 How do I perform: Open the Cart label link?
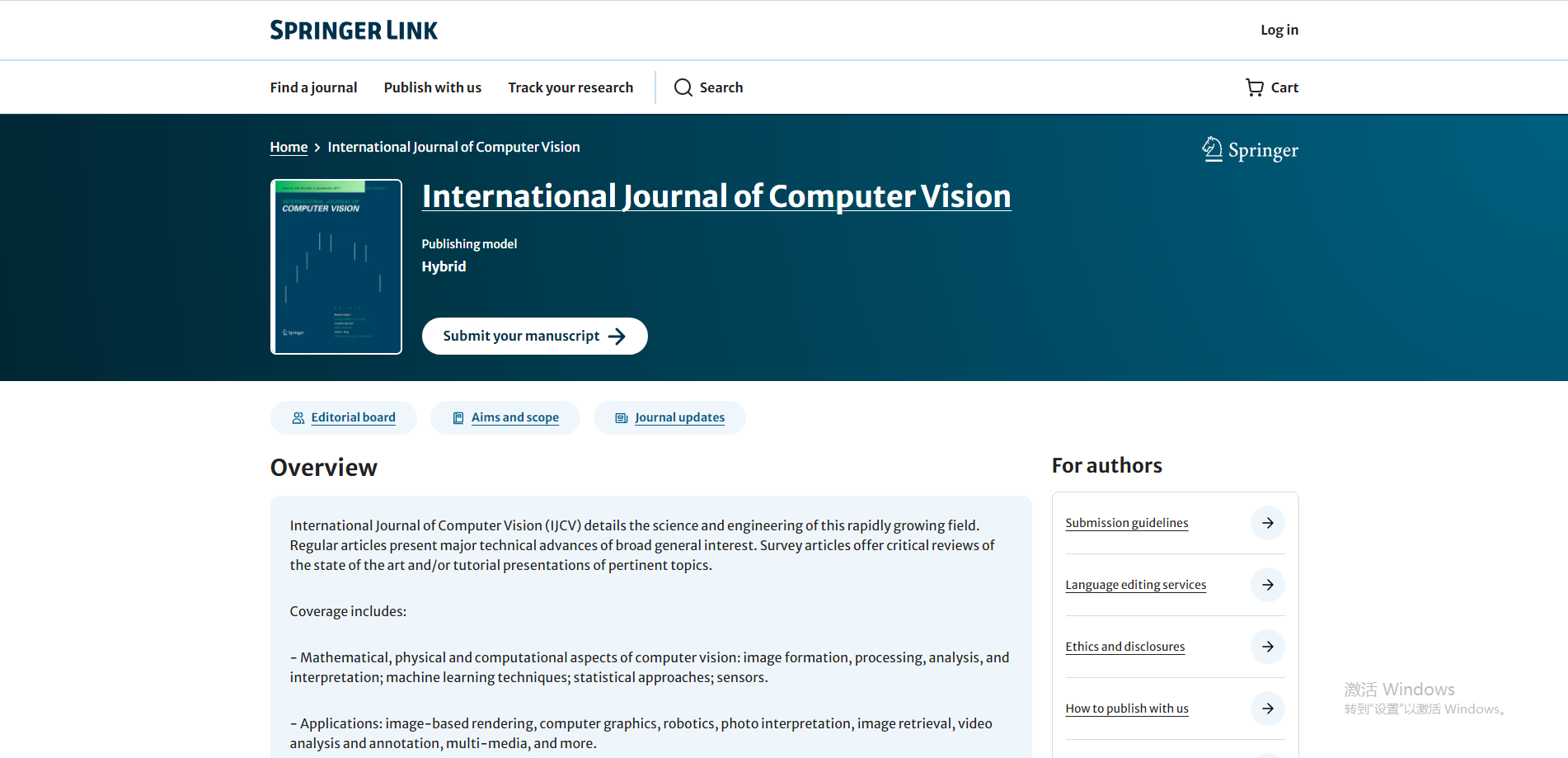1284,87
